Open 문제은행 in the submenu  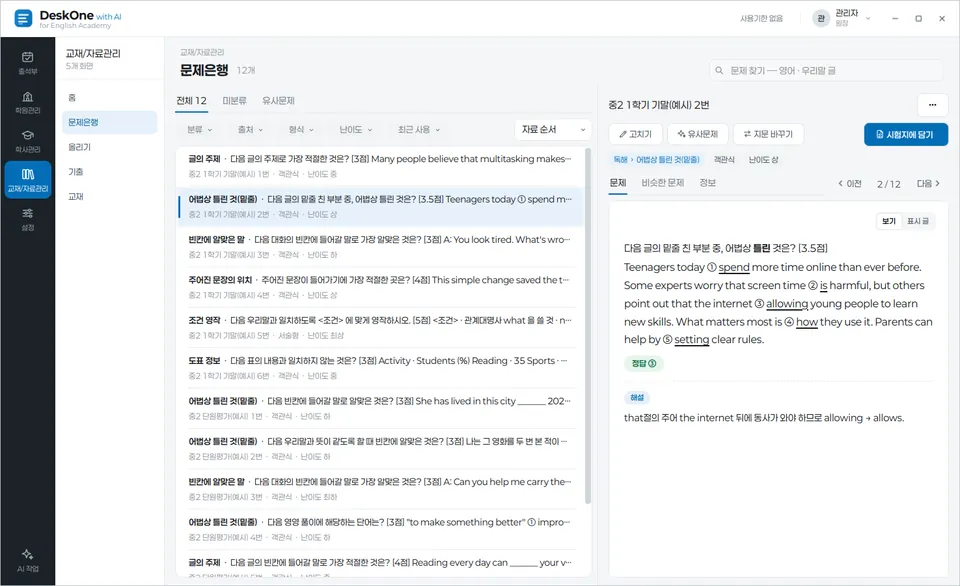(x=110, y=122)
